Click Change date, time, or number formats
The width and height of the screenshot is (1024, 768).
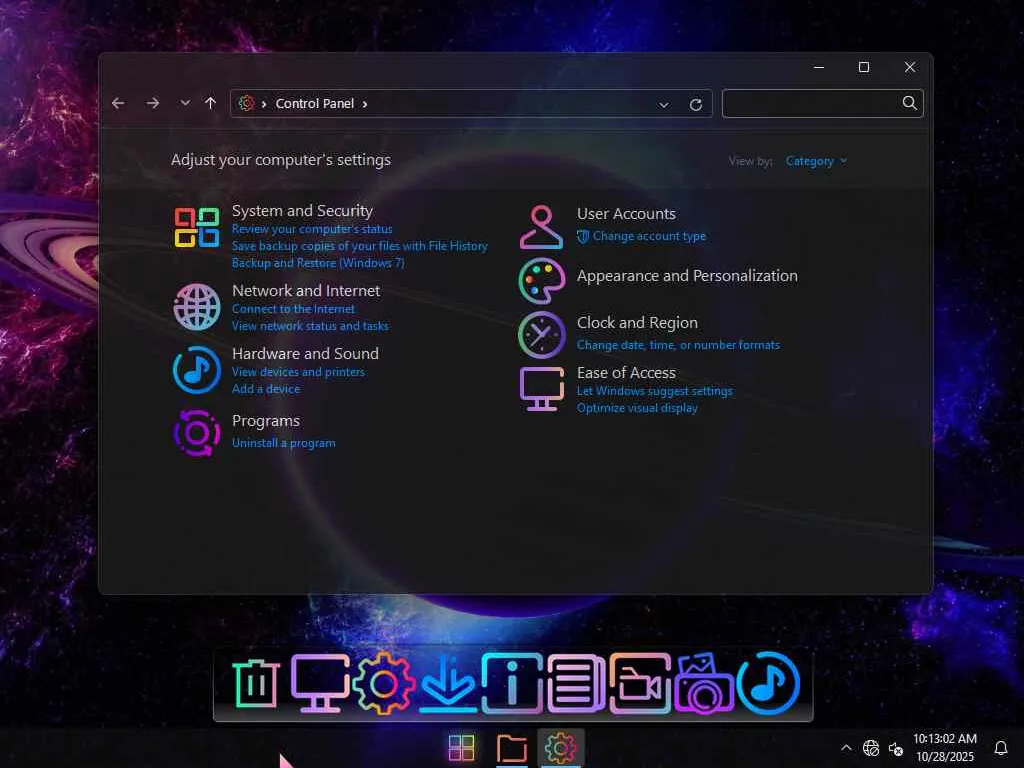point(678,345)
